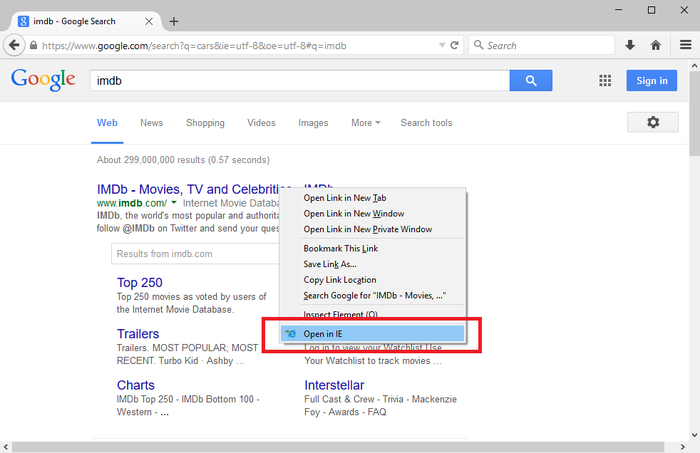Go back using the browser back arrow

pyautogui.click(x=14, y=45)
